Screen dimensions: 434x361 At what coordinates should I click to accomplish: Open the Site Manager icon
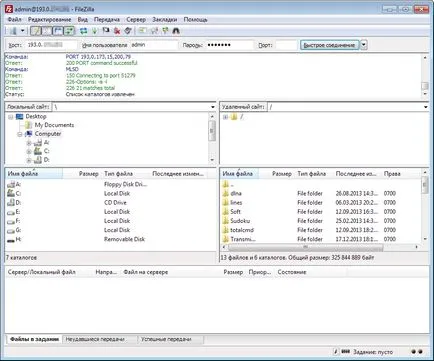13,31
